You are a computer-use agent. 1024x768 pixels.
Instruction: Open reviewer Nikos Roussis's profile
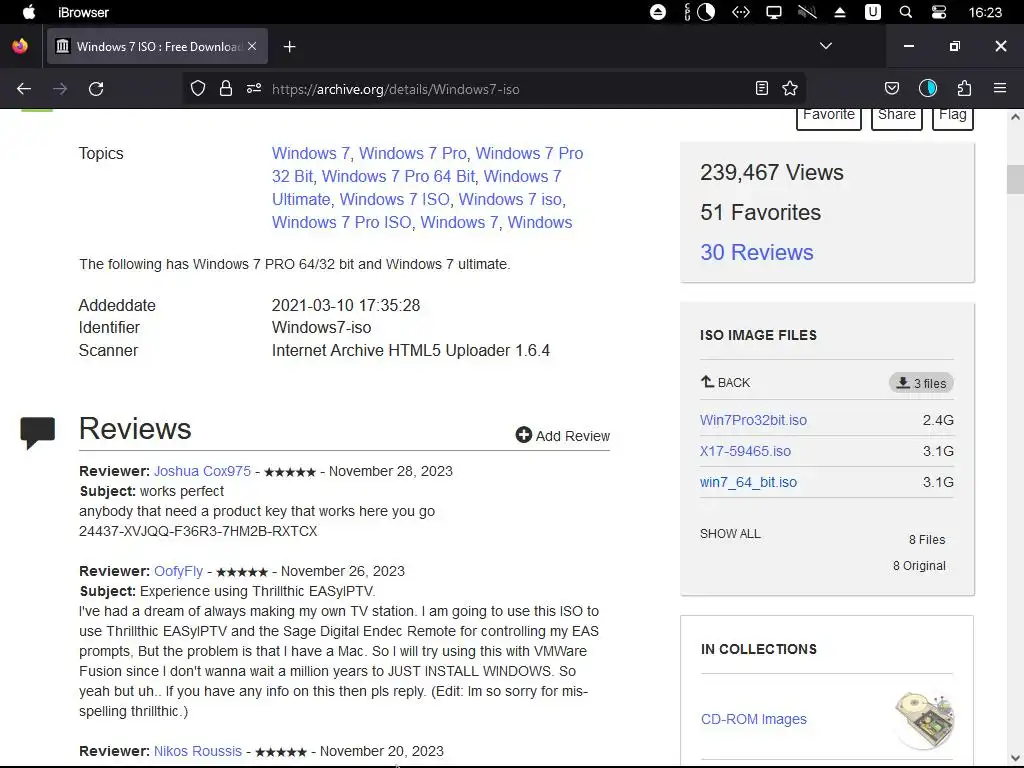(x=198, y=751)
